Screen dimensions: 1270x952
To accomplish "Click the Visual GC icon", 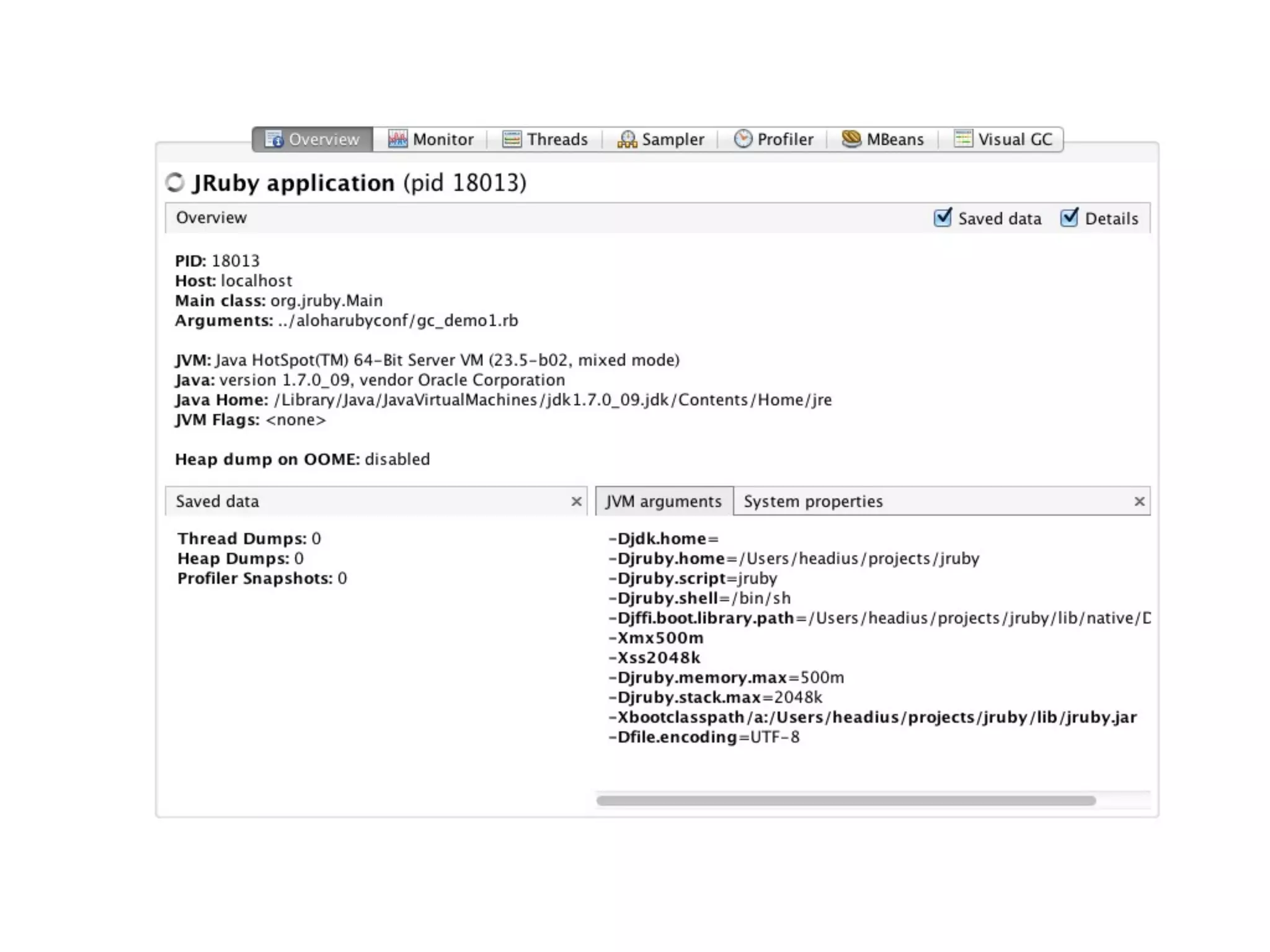I will click(963, 139).
